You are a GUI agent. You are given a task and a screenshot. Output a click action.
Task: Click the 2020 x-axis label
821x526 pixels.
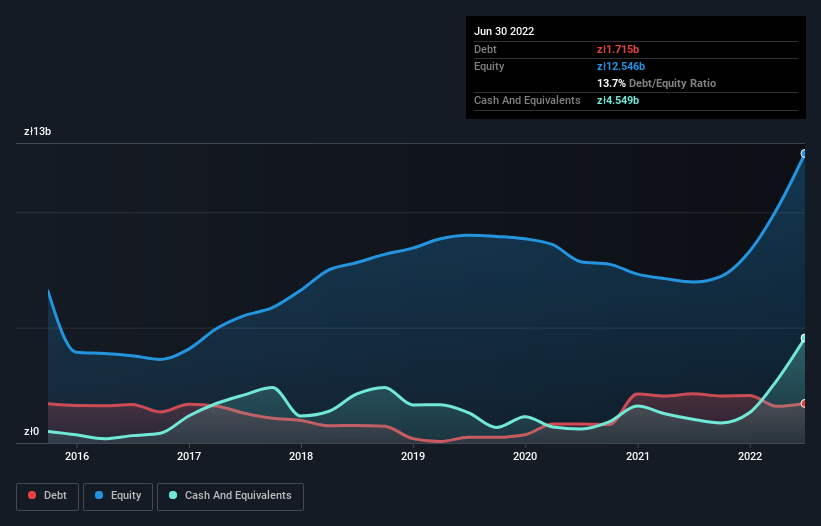click(525, 456)
